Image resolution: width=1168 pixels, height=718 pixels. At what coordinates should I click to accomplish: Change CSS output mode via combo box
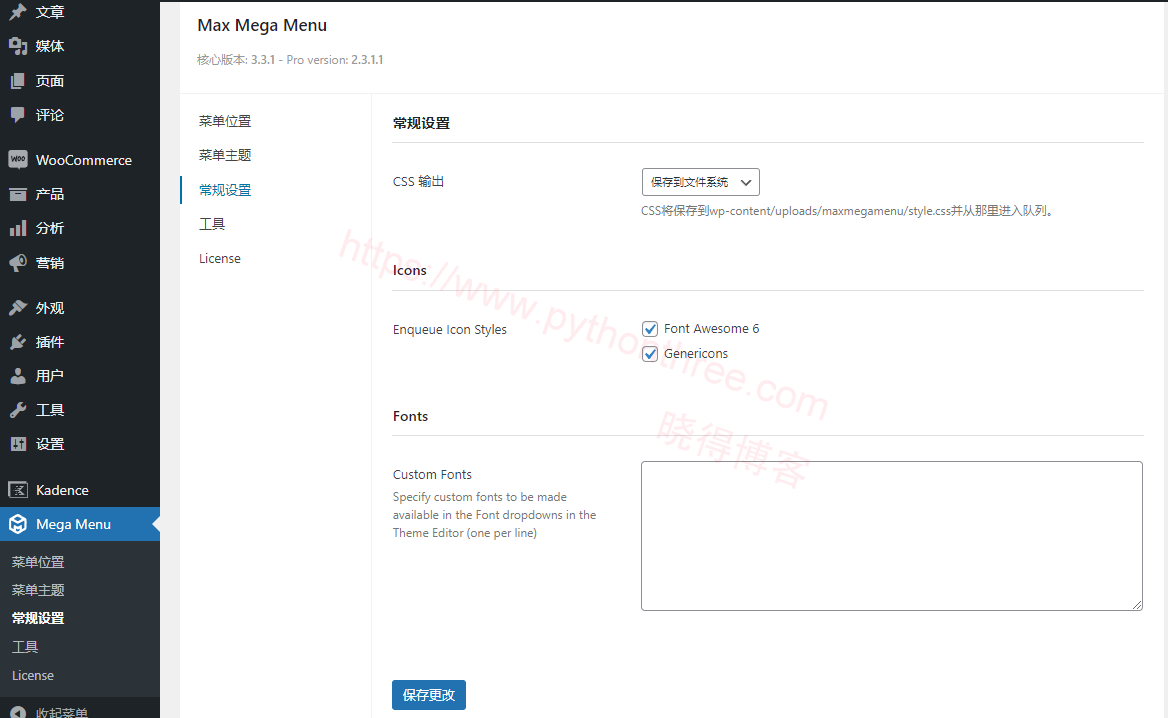click(x=700, y=182)
